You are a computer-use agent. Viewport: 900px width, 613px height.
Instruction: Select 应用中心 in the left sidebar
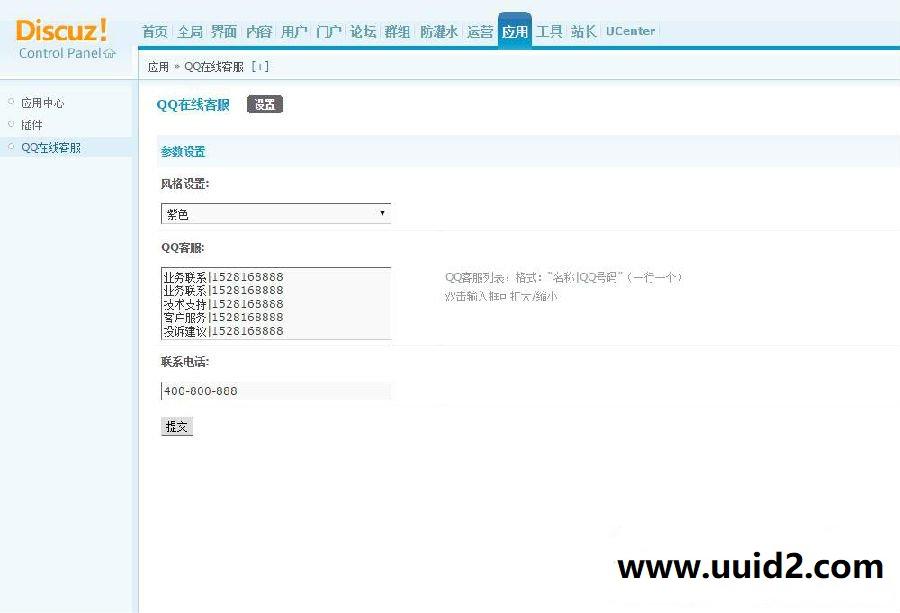tap(42, 102)
